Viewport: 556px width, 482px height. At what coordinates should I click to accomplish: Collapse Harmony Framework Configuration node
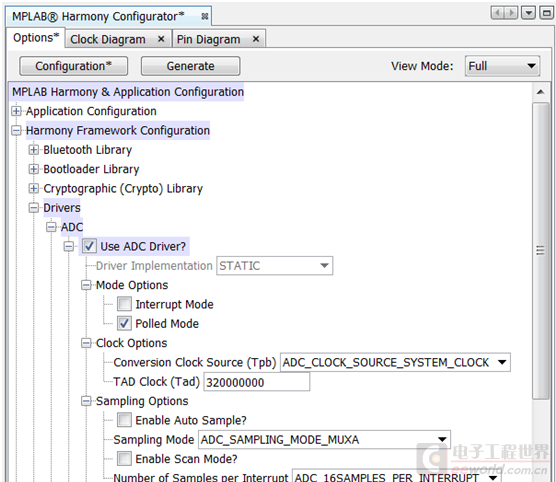pyautogui.click(x=16, y=131)
